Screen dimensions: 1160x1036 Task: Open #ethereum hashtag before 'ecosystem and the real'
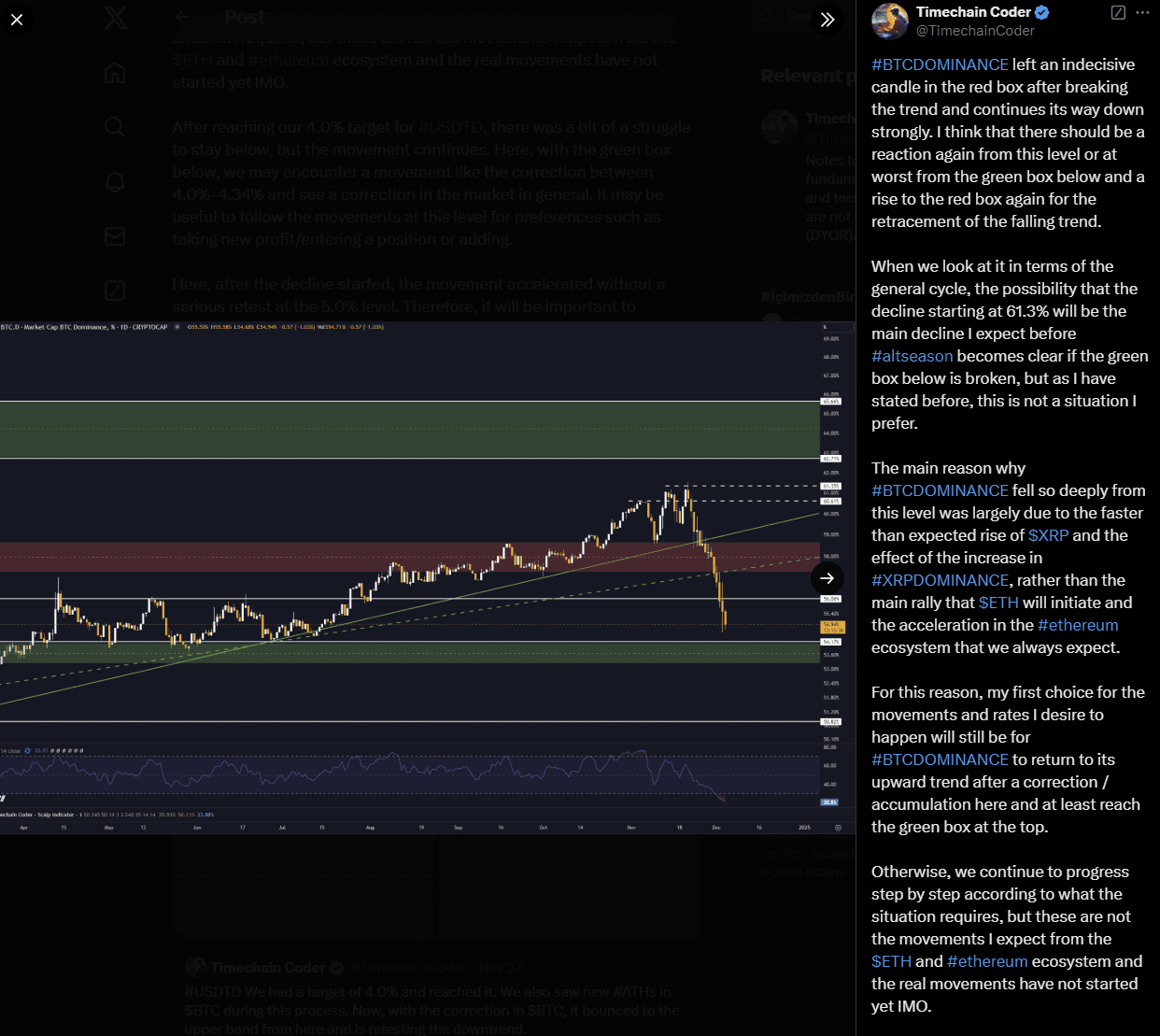[987, 961]
